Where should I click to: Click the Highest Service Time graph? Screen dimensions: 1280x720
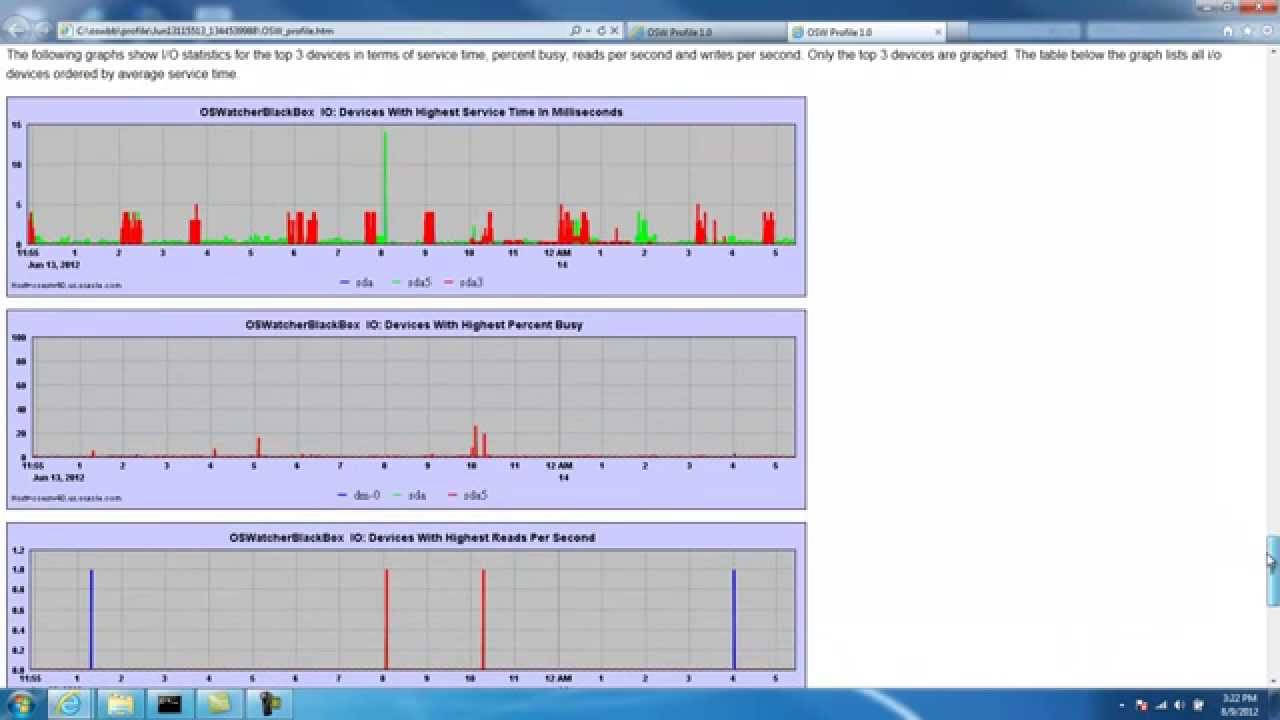(406, 197)
